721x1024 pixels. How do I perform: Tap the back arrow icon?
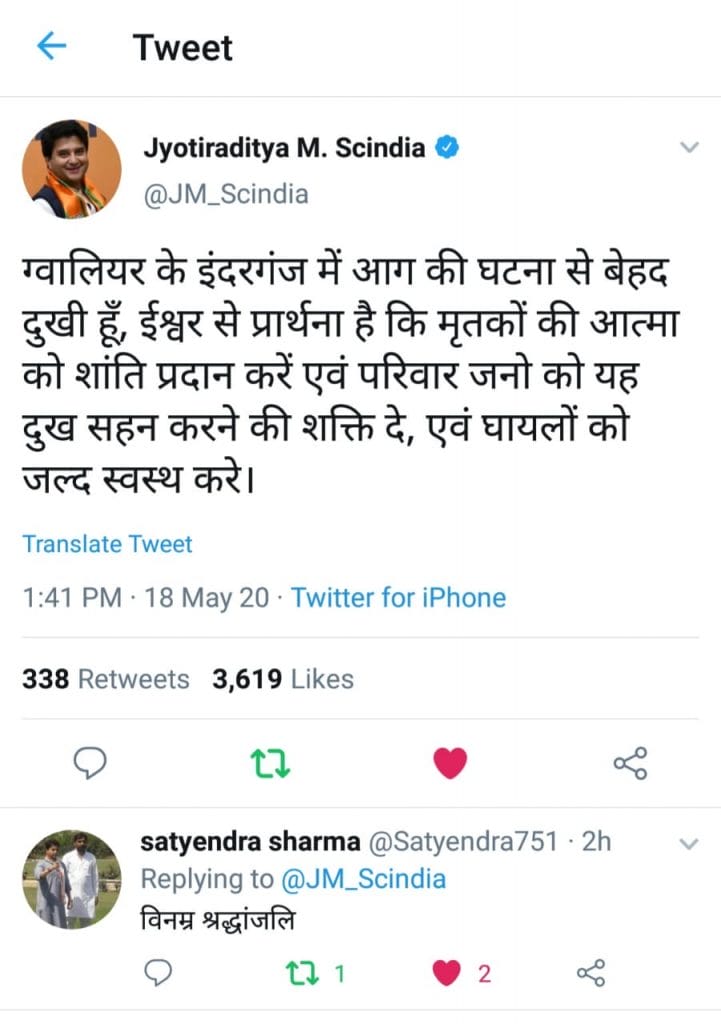tap(51, 47)
